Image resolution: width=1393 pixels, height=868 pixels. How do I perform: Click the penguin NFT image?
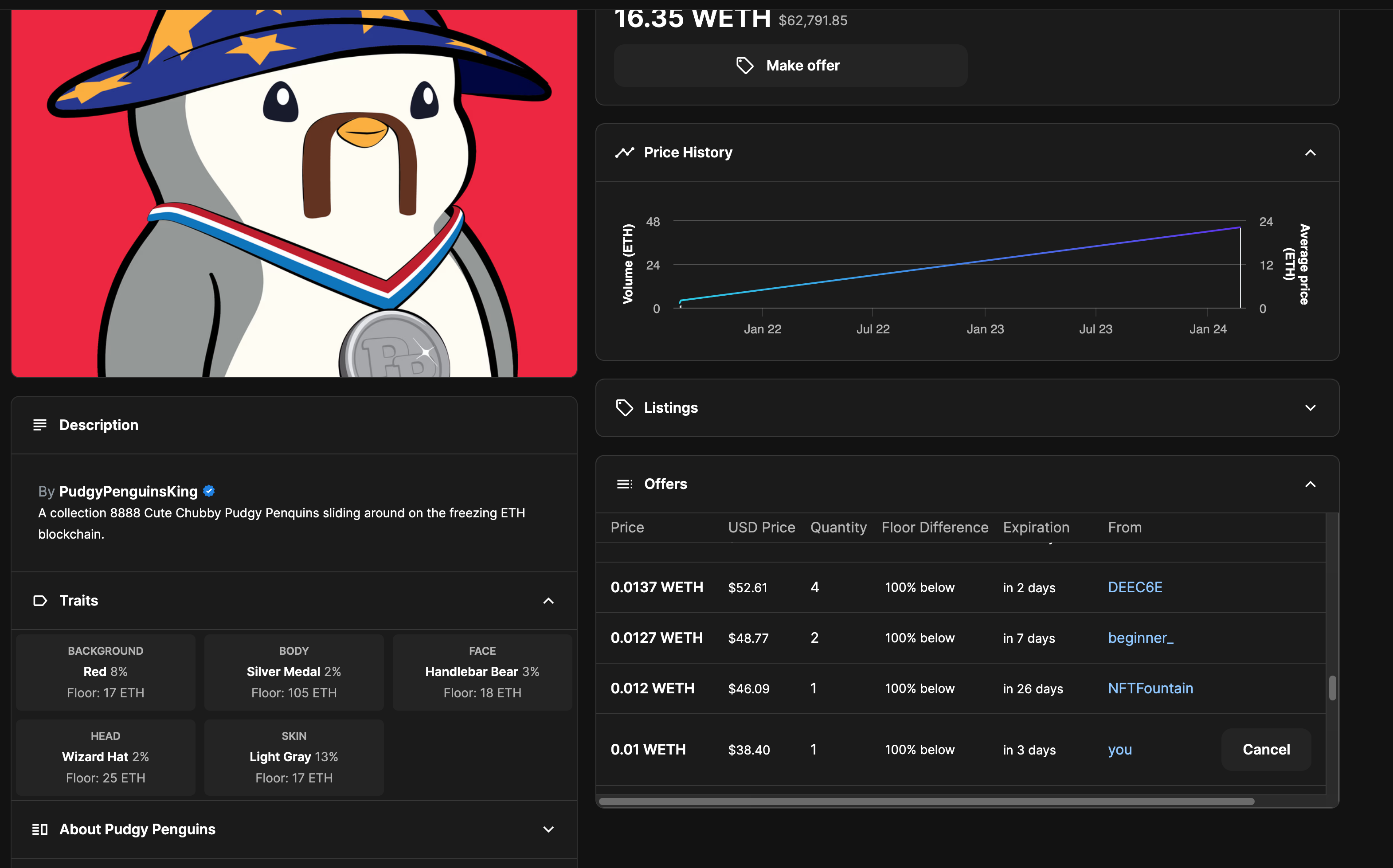point(294,193)
